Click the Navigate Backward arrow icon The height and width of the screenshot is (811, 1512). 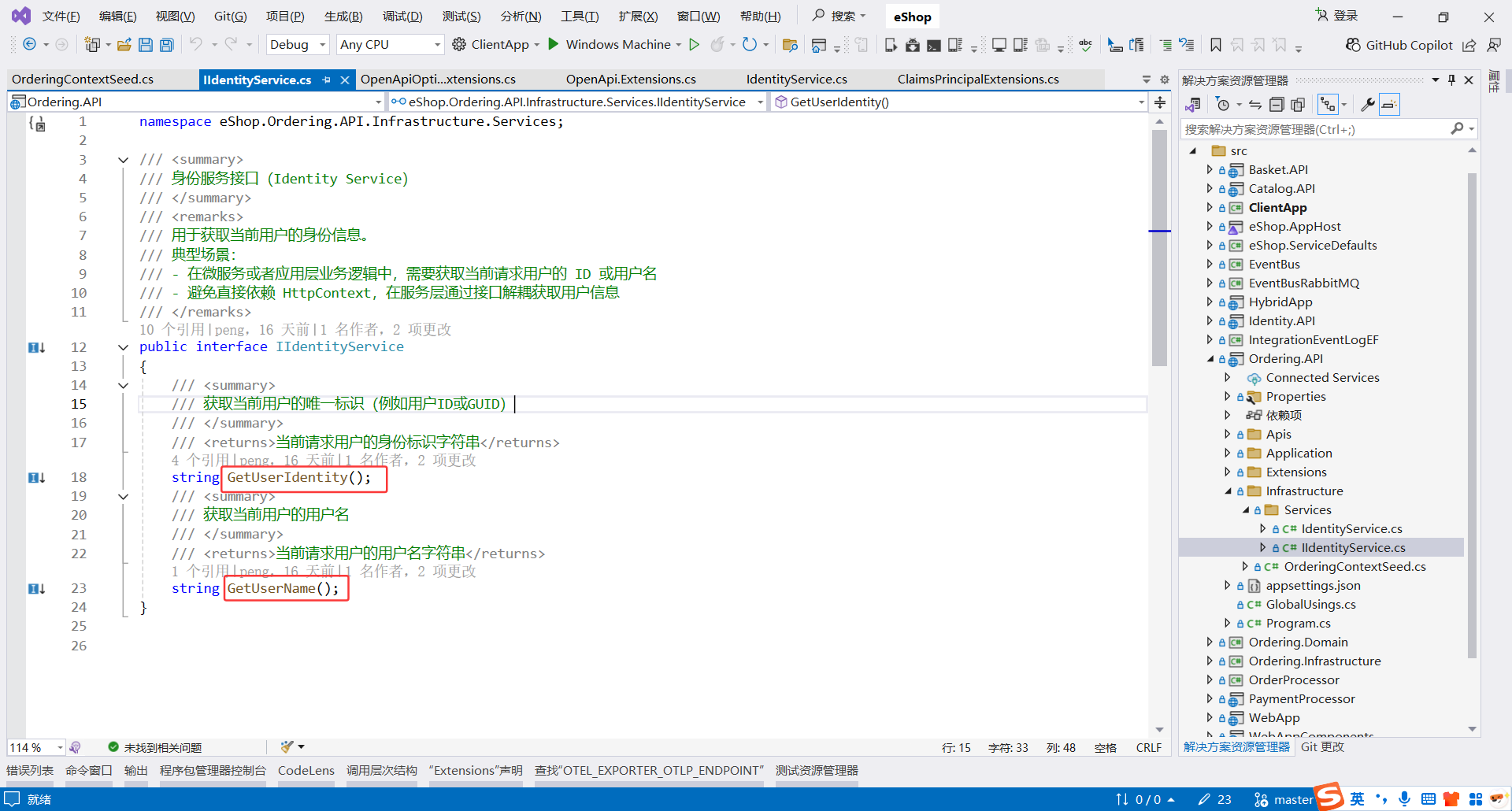(x=29, y=45)
